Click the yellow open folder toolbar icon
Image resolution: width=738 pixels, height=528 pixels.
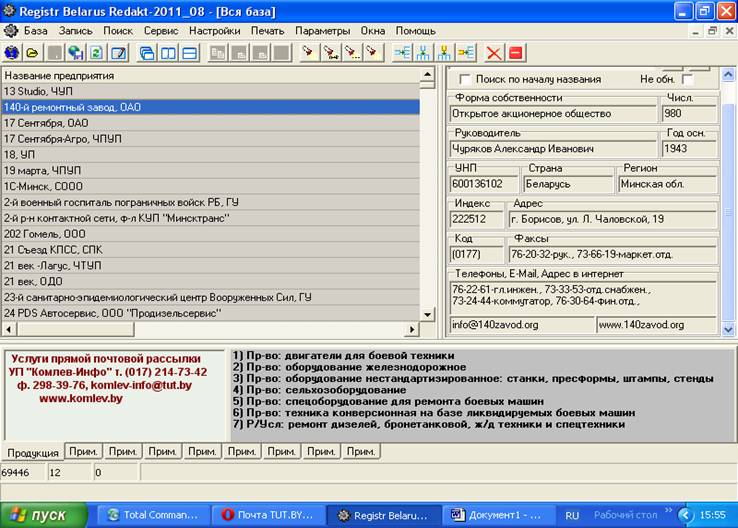32,52
